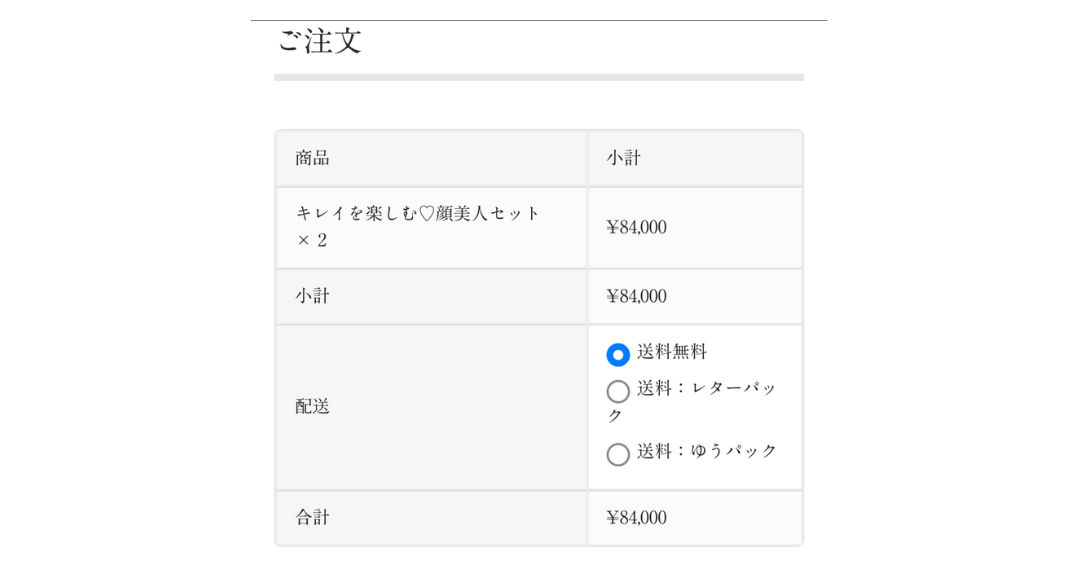Viewport: 1079px width, 571px height.
Task: Click the ¥84,000 price in product row
Action: coord(636,227)
